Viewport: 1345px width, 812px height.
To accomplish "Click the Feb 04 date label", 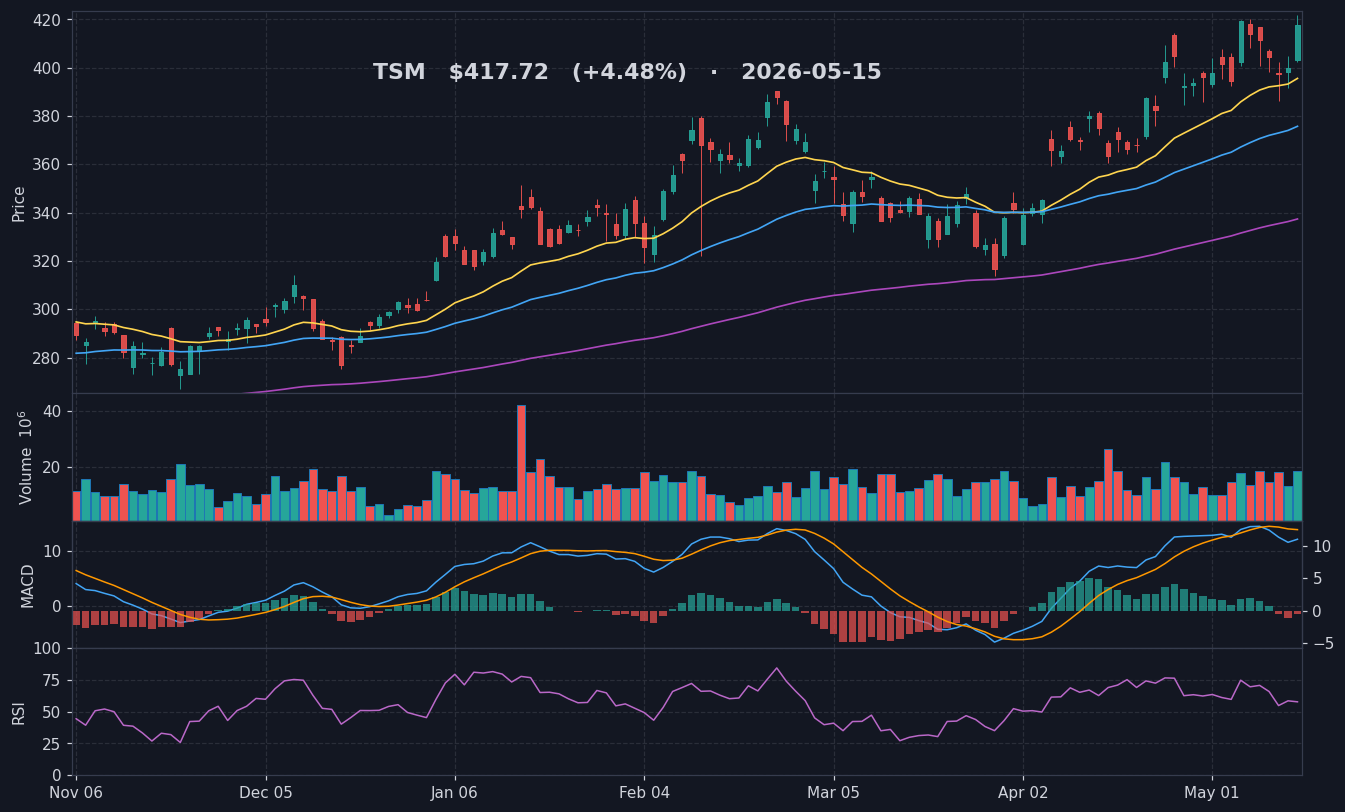I will [x=644, y=792].
